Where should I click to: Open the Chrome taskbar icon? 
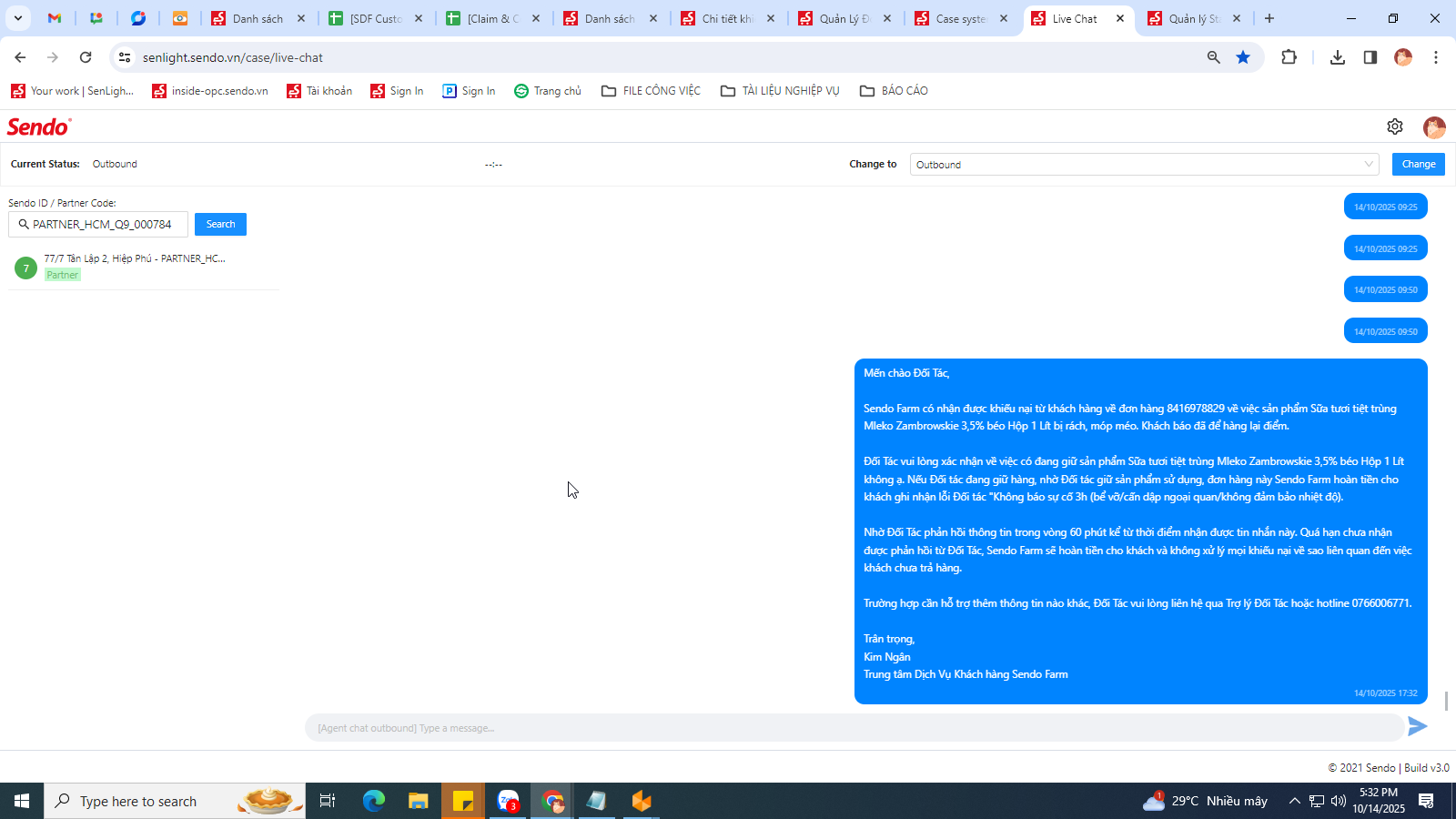(x=552, y=801)
